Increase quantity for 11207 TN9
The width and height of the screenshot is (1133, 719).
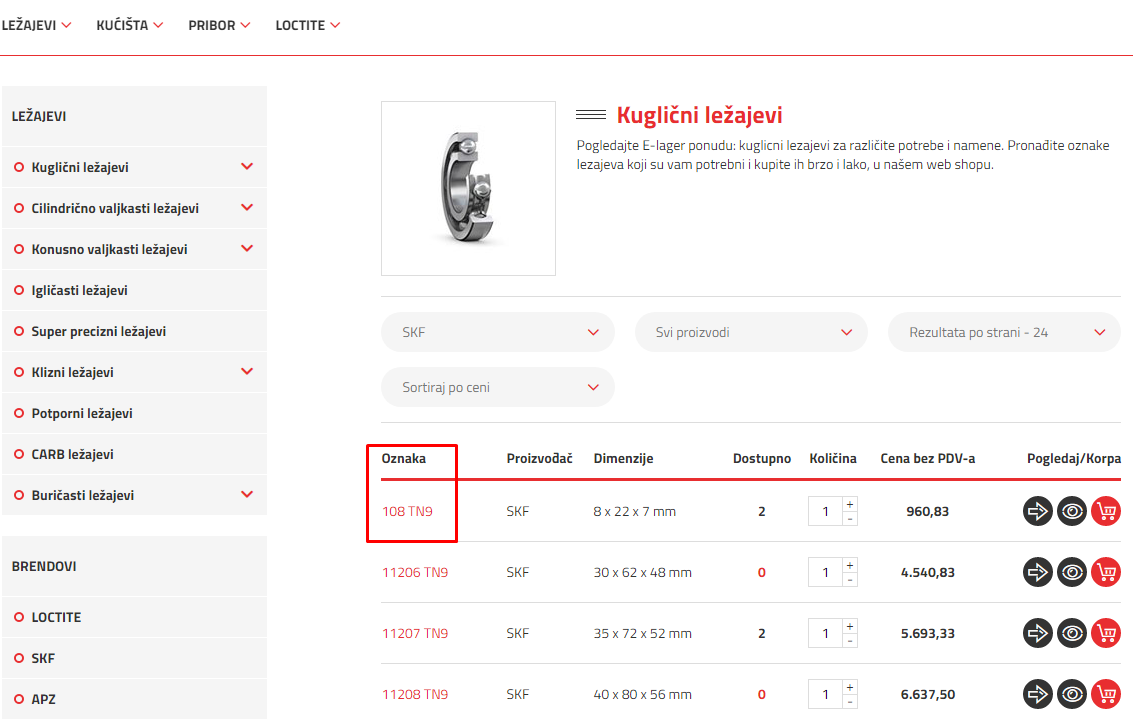[x=850, y=626]
